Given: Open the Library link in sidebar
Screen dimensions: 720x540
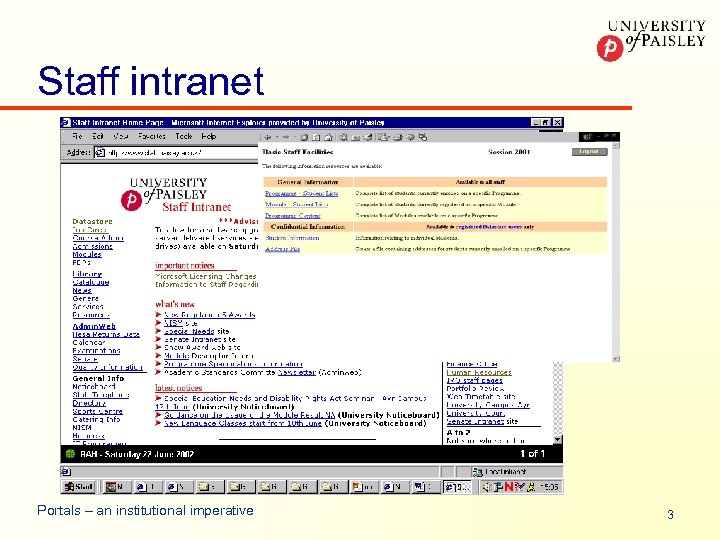Looking at the screenshot, I should click(87, 274).
